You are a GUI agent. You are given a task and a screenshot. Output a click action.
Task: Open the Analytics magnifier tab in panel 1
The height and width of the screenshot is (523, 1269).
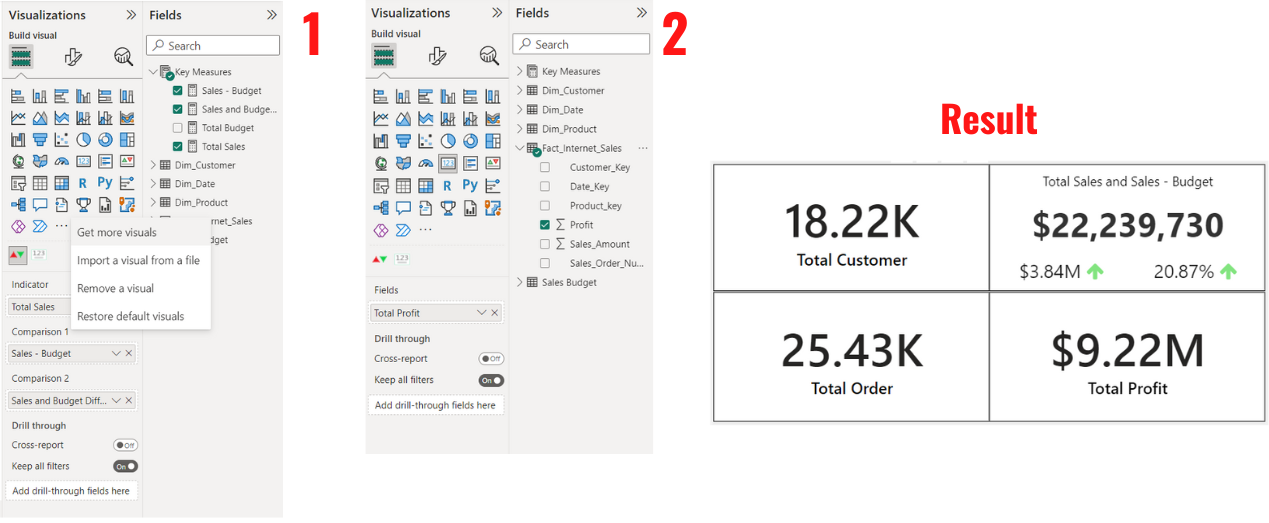click(x=123, y=57)
